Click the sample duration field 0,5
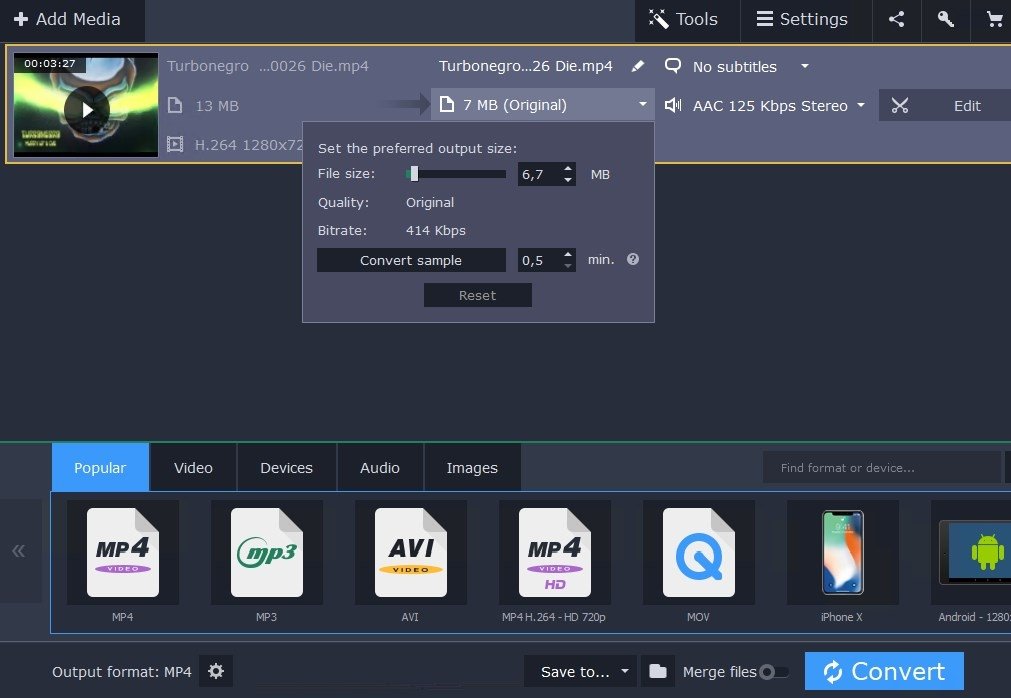The width and height of the screenshot is (1011, 698). pos(539,260)
